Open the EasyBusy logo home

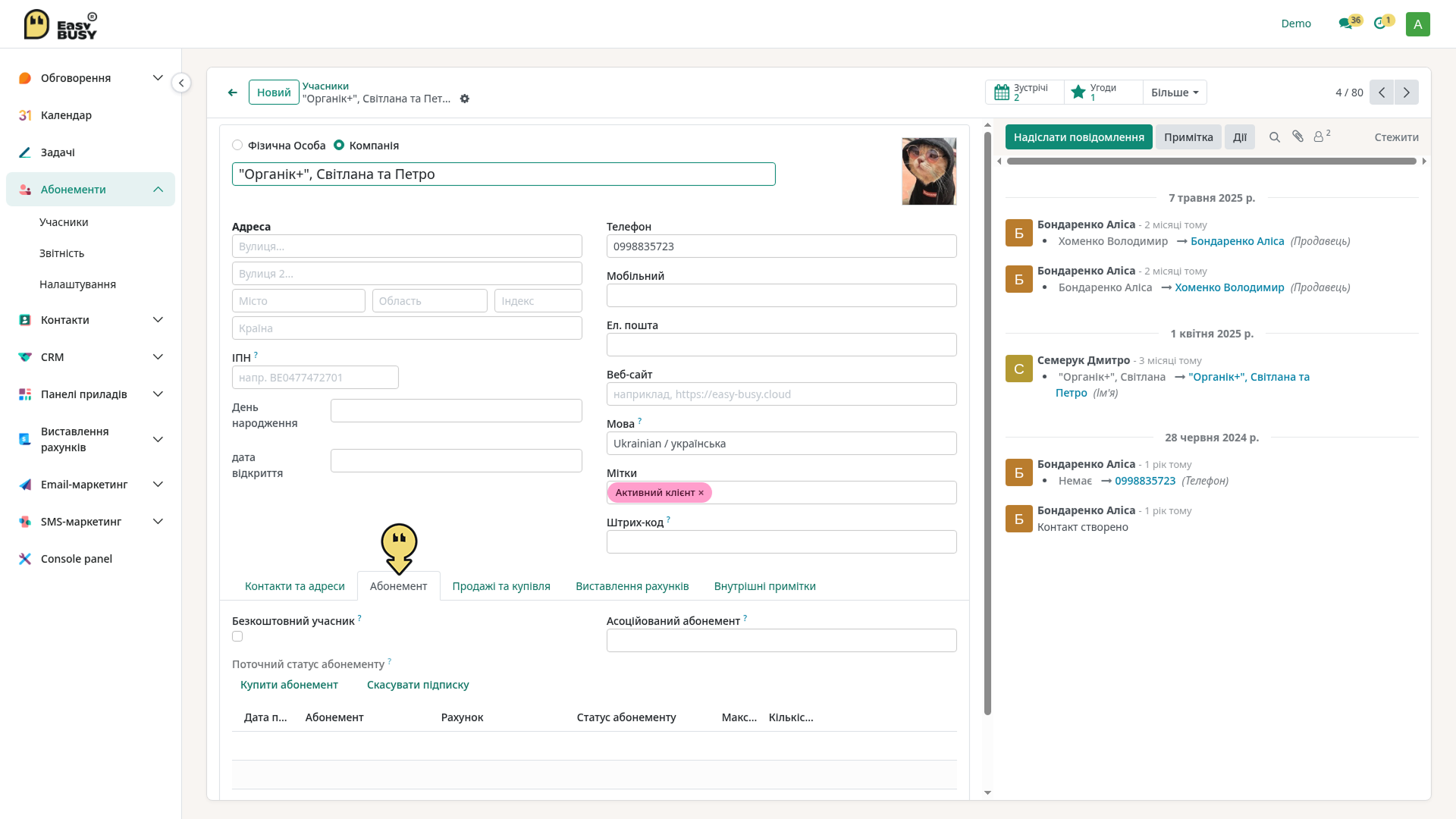pyautogui.click(x=61, y=24)
